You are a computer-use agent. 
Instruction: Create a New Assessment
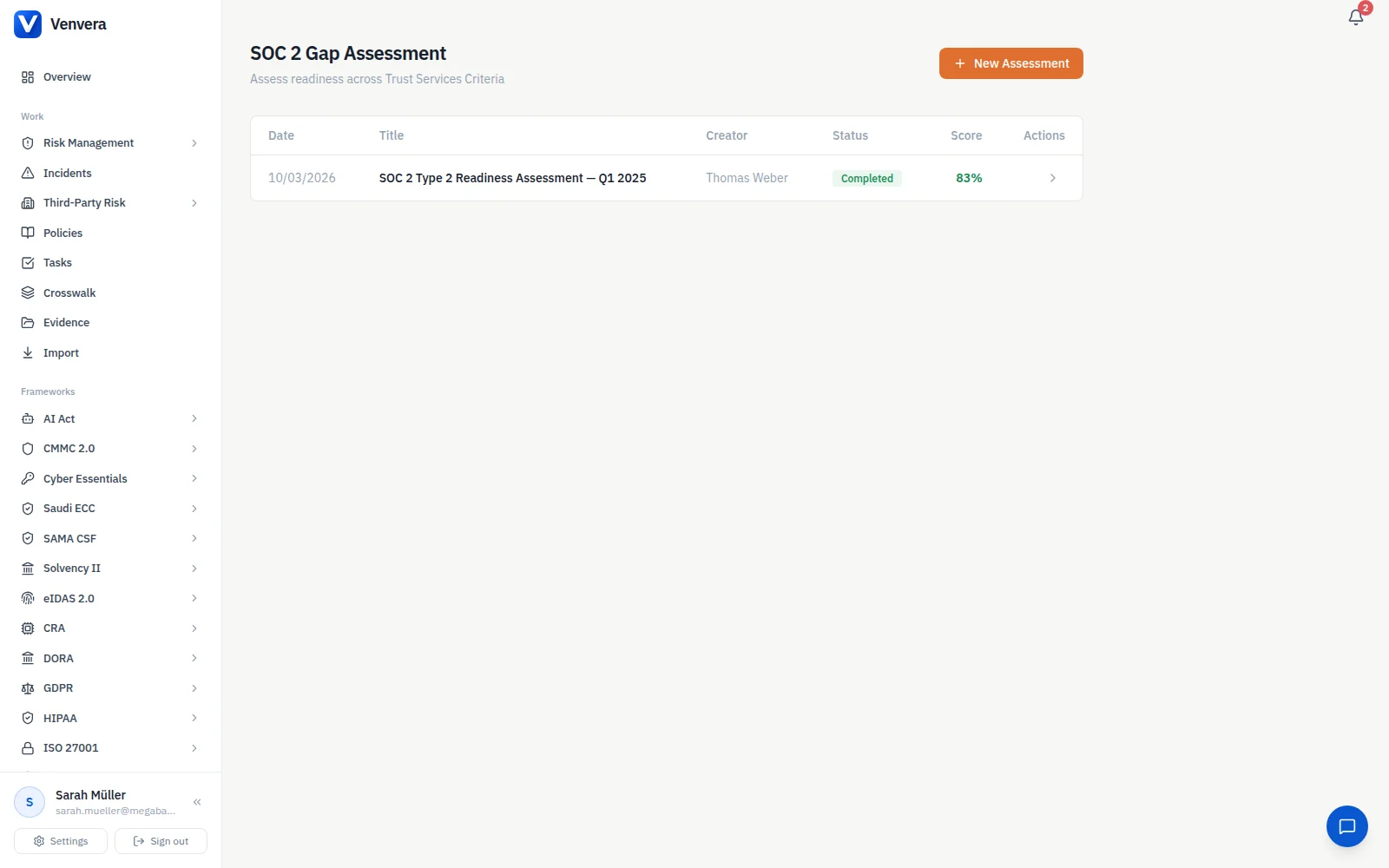tap(1011, 63)
